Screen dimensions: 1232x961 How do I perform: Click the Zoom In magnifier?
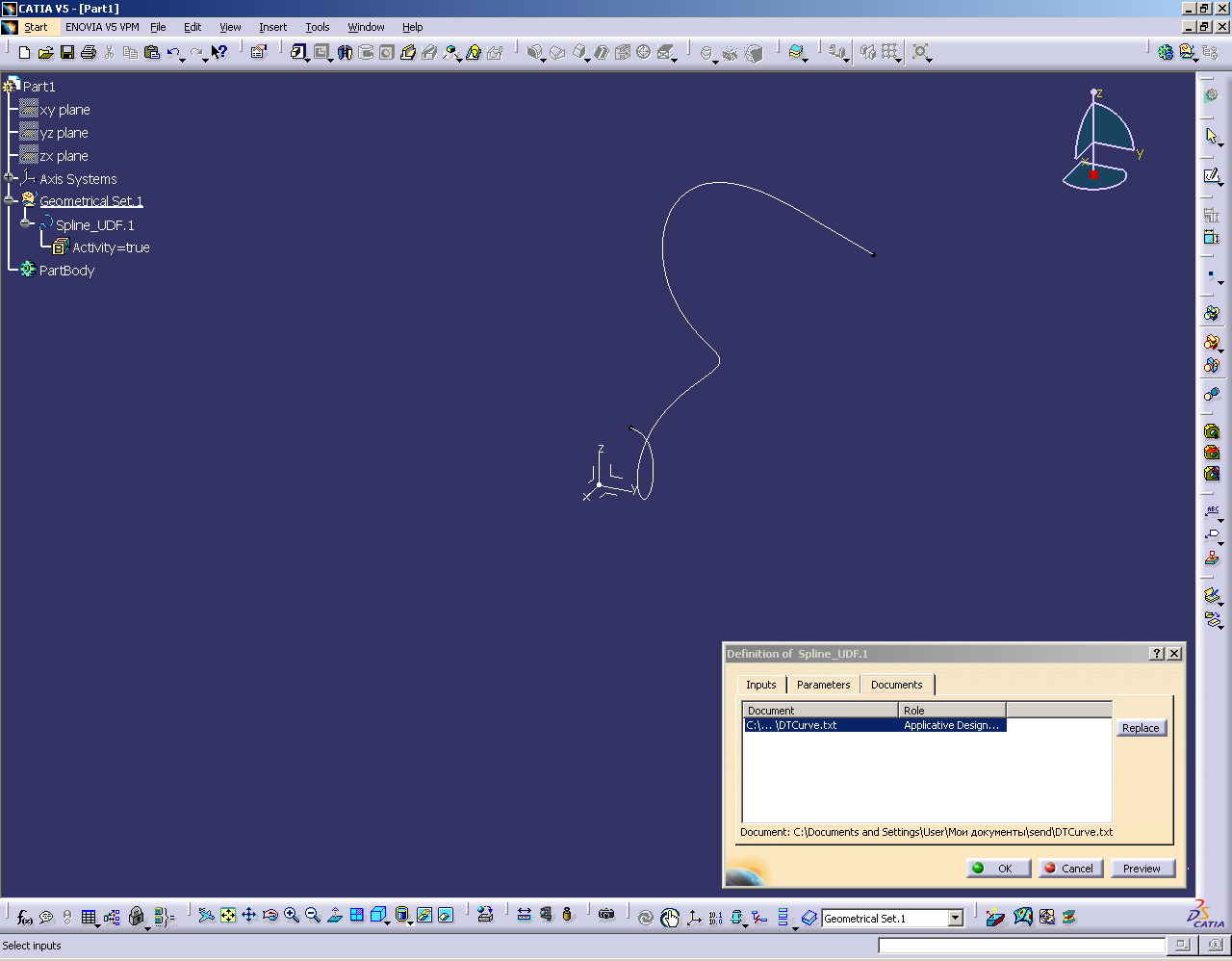pyautogui.click(x=292, y=916)
